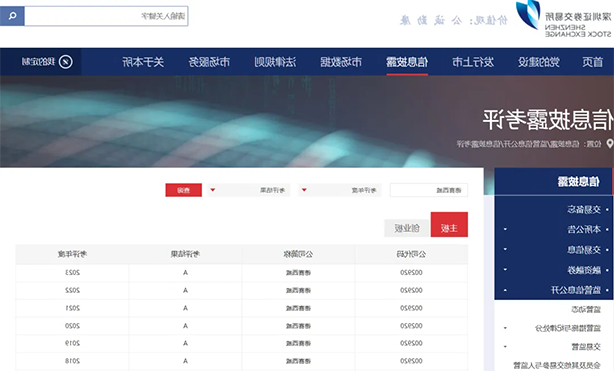
Task: Expand the 交易监管 arrow
Action: point(505,347)
